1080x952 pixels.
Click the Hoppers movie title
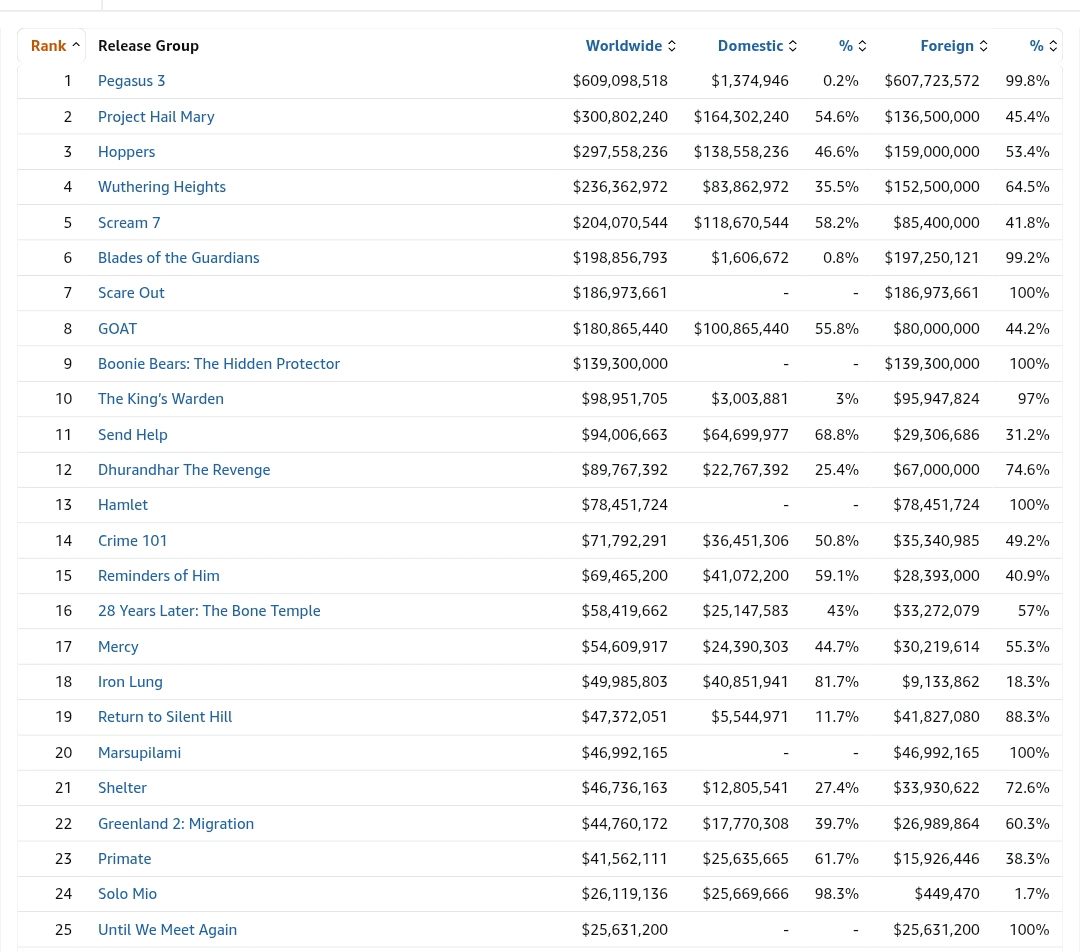[127, 152]
